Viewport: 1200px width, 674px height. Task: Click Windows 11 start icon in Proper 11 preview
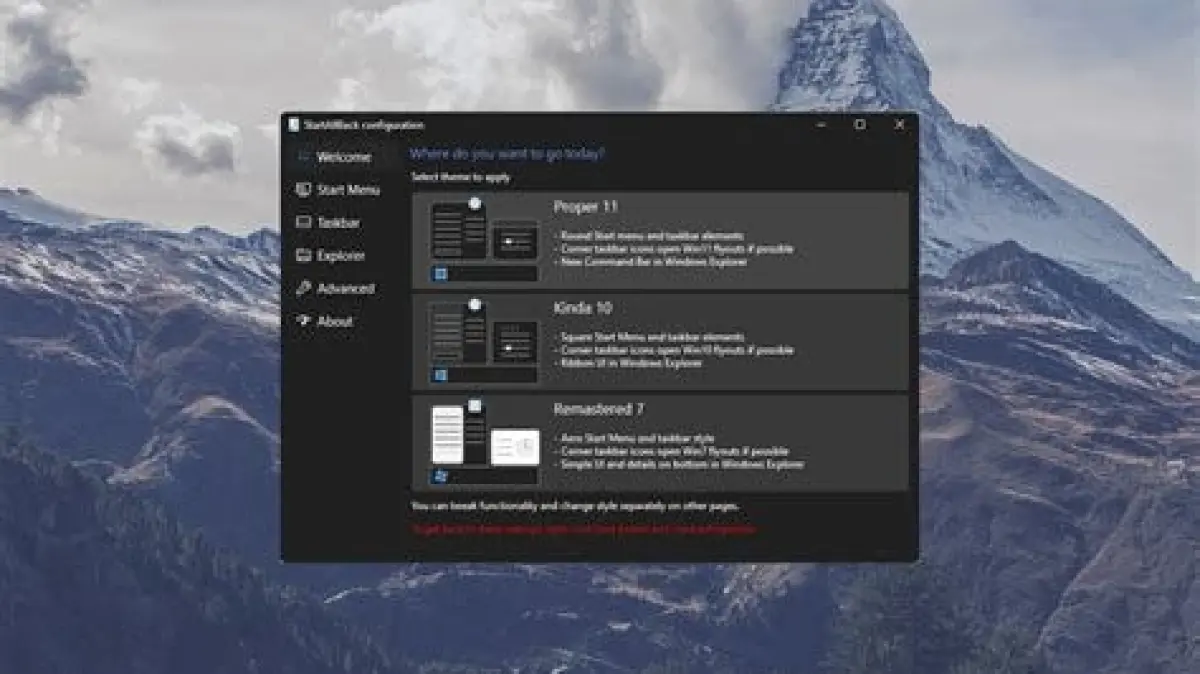pos(440,273)
